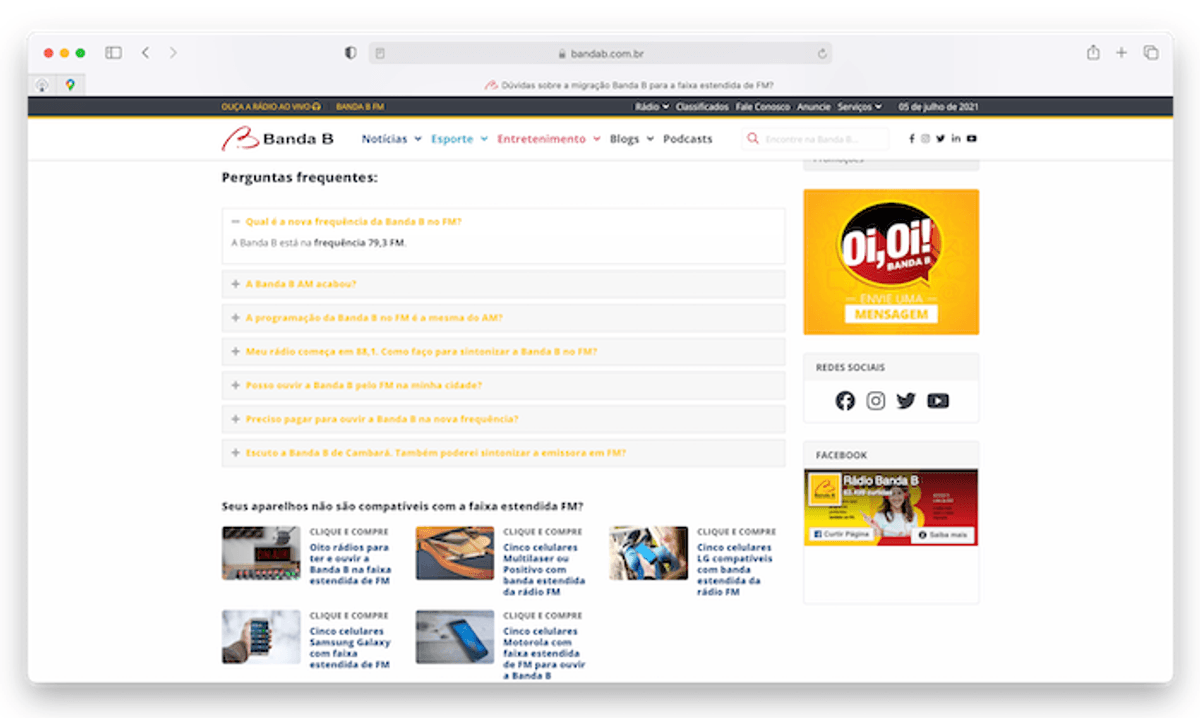This screenshot has height=718, width=1200.
Task: Toggle the Safari sidebar button
Action: tap(113, 53)
